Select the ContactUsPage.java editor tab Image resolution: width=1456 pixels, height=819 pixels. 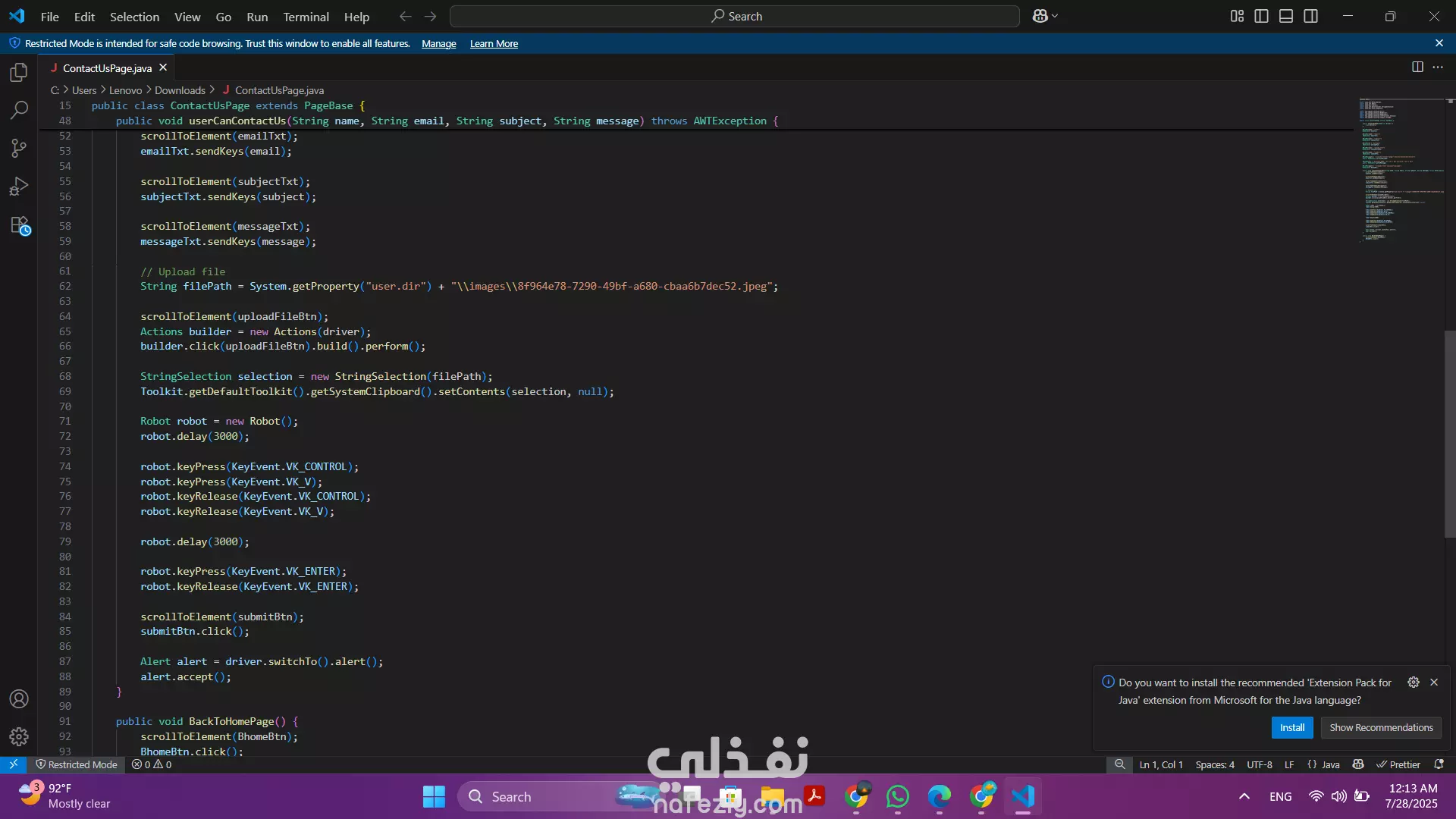click(107, 68)
